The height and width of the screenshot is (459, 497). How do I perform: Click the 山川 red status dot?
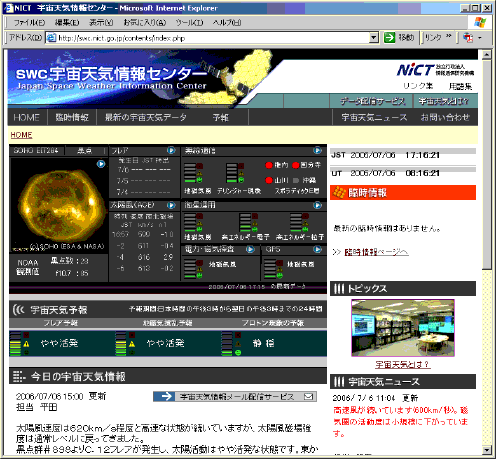(x=269, y=180)
